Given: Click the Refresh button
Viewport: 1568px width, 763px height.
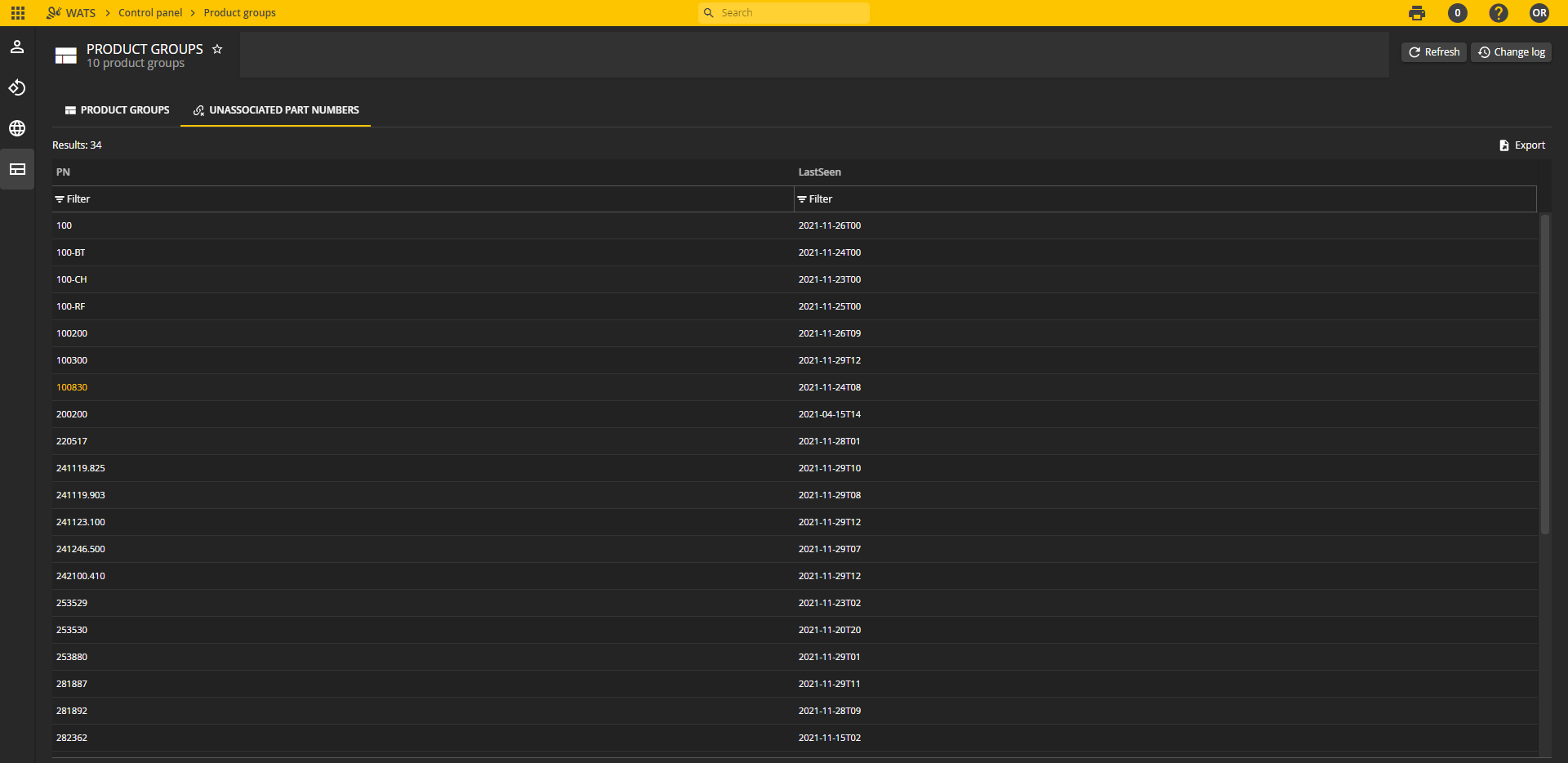Looking at the screenshot, I should point(1434,52).
